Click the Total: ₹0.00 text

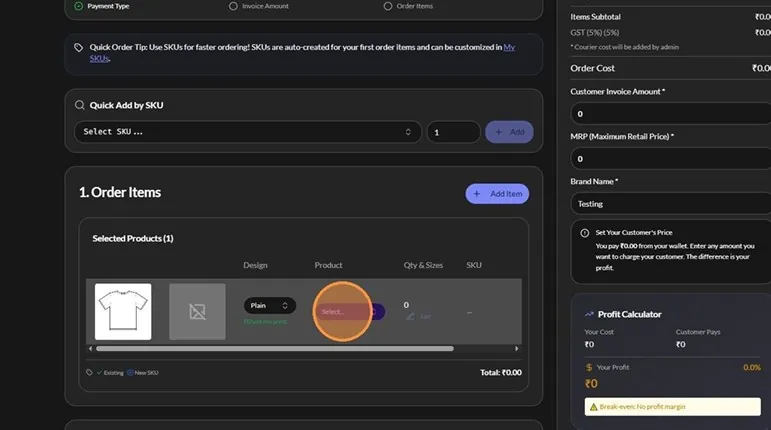(x=501, y=373)
